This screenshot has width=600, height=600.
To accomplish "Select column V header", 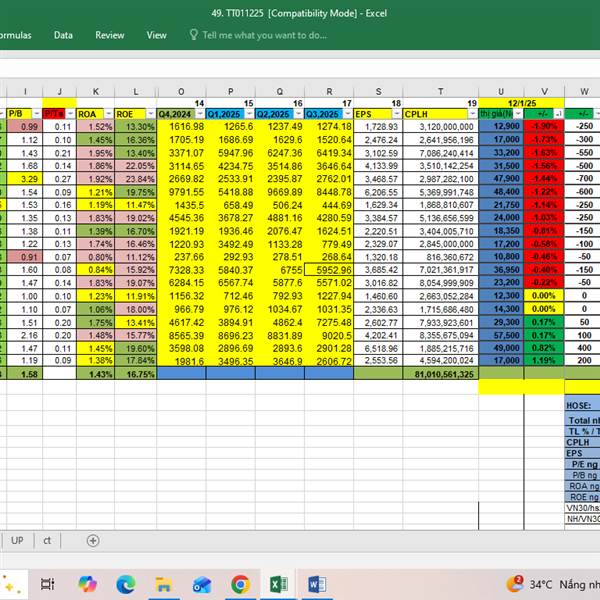I will tap(545, 92).
